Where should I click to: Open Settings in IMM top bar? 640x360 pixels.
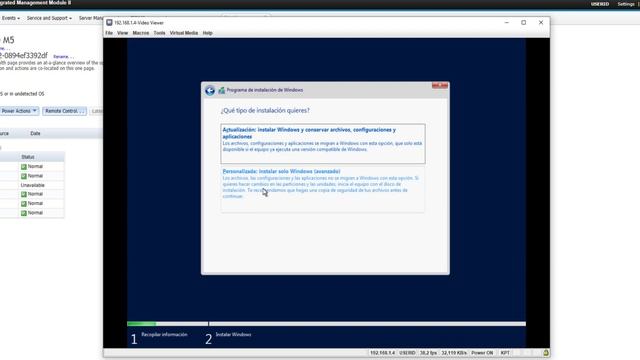click(x=626, y=4)
